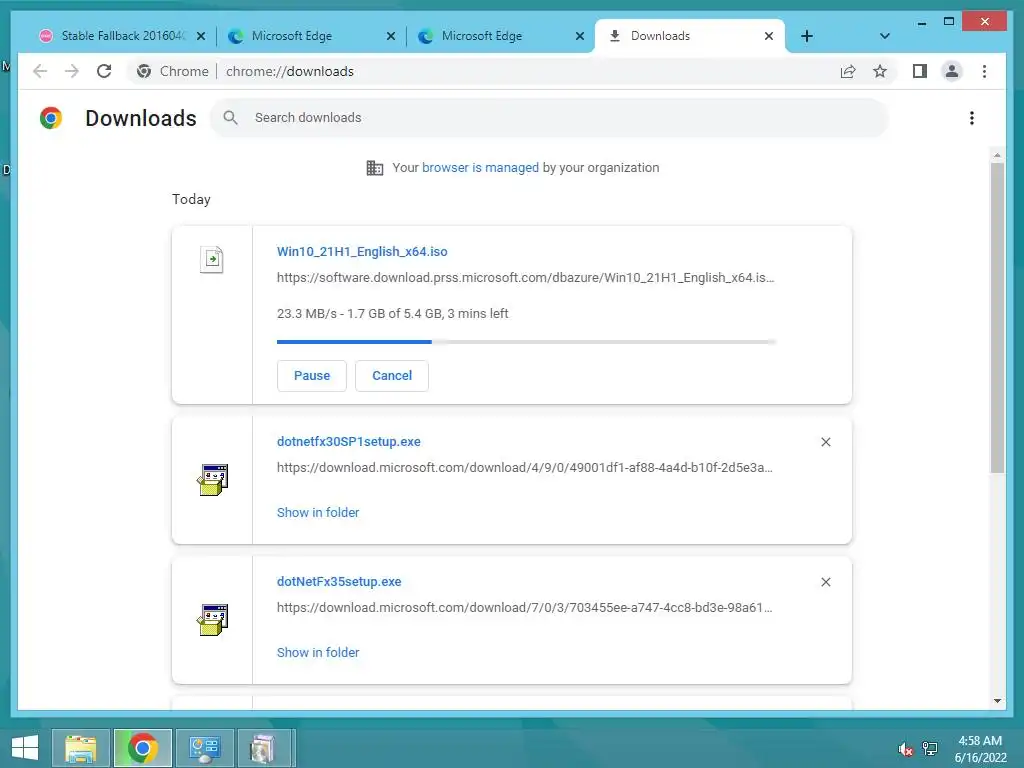The height and width of the screenshot is (768, 1024).
Task: Open the Control Panel taskbar icon
Action: pos(204,748)
